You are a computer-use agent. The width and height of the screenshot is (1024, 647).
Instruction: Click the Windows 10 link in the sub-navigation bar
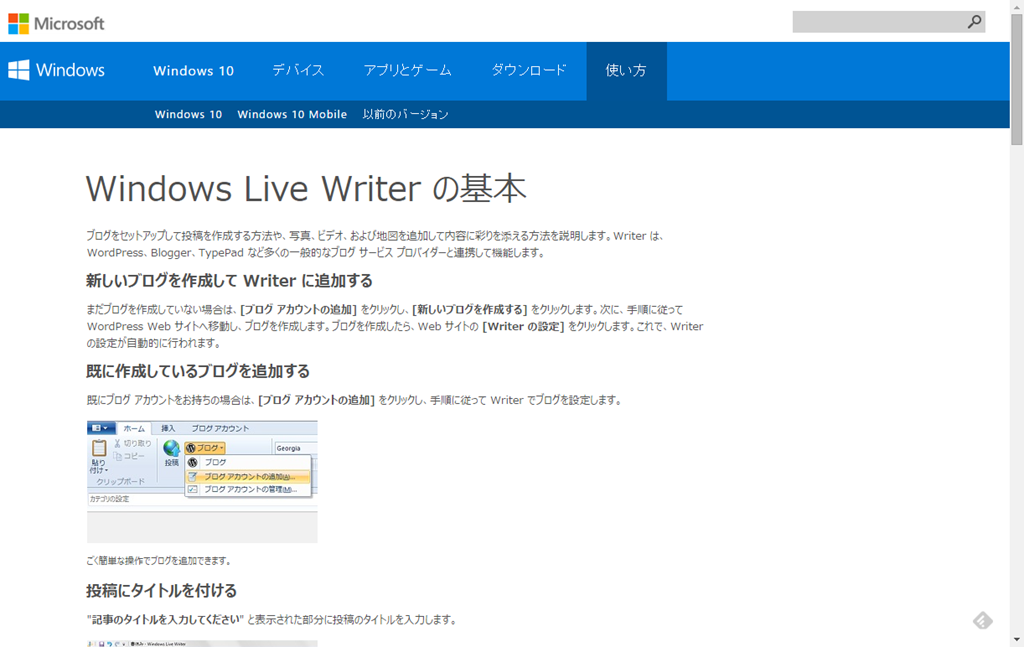[188, 114]
